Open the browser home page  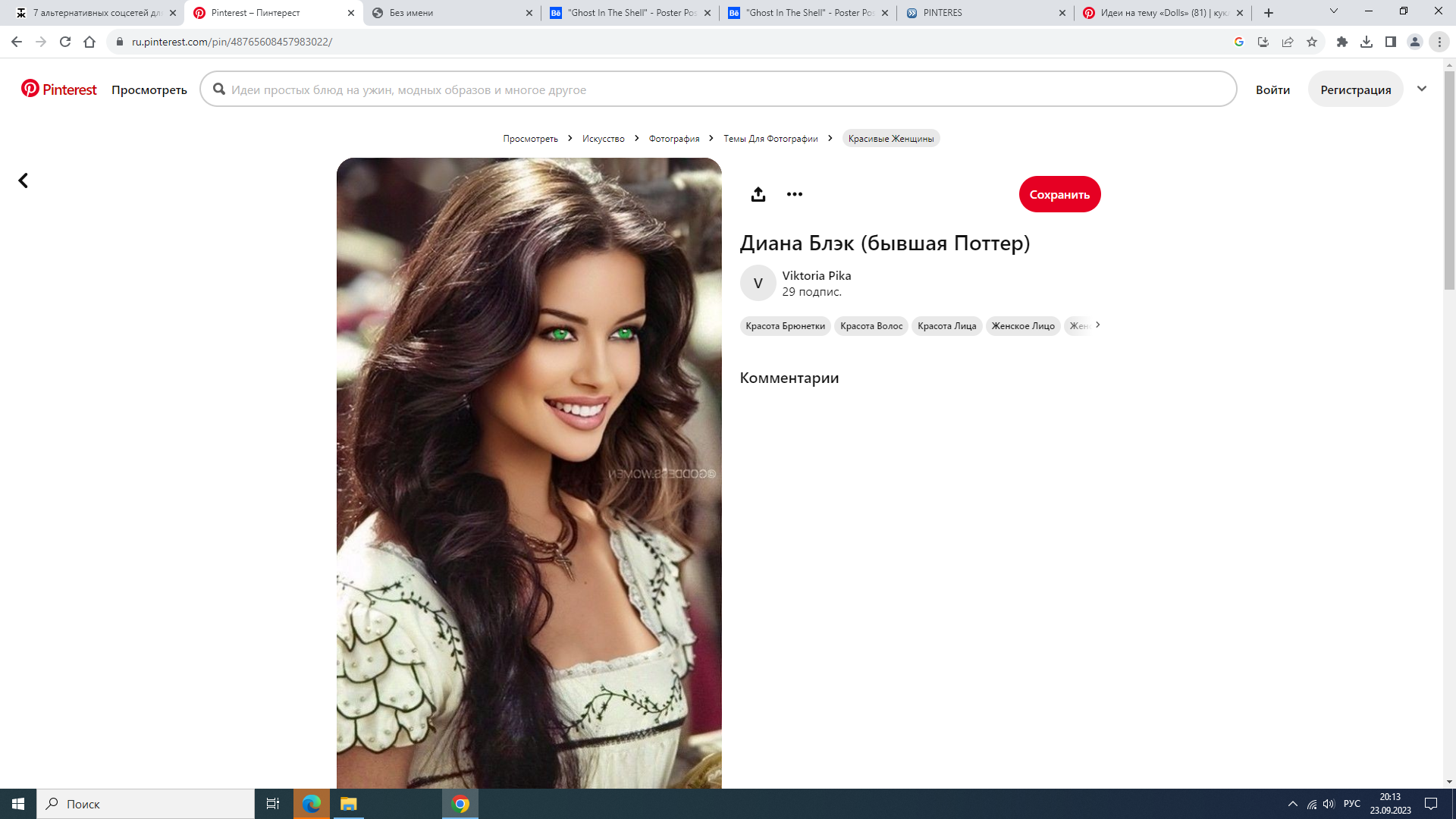(89, 42)
